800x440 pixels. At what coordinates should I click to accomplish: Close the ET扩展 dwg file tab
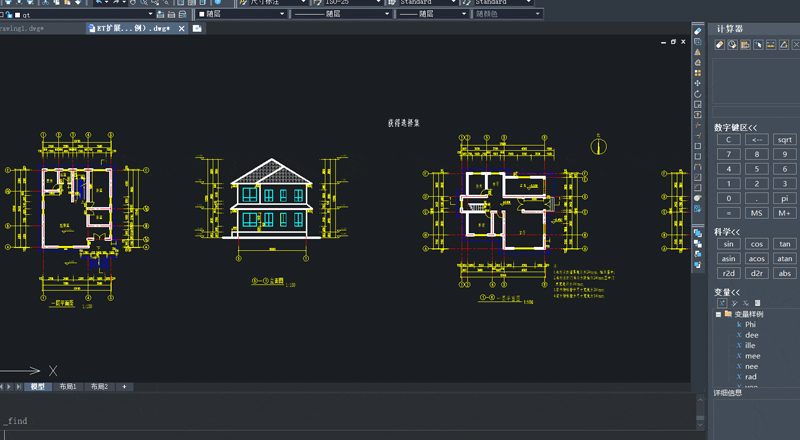[181, 29]
